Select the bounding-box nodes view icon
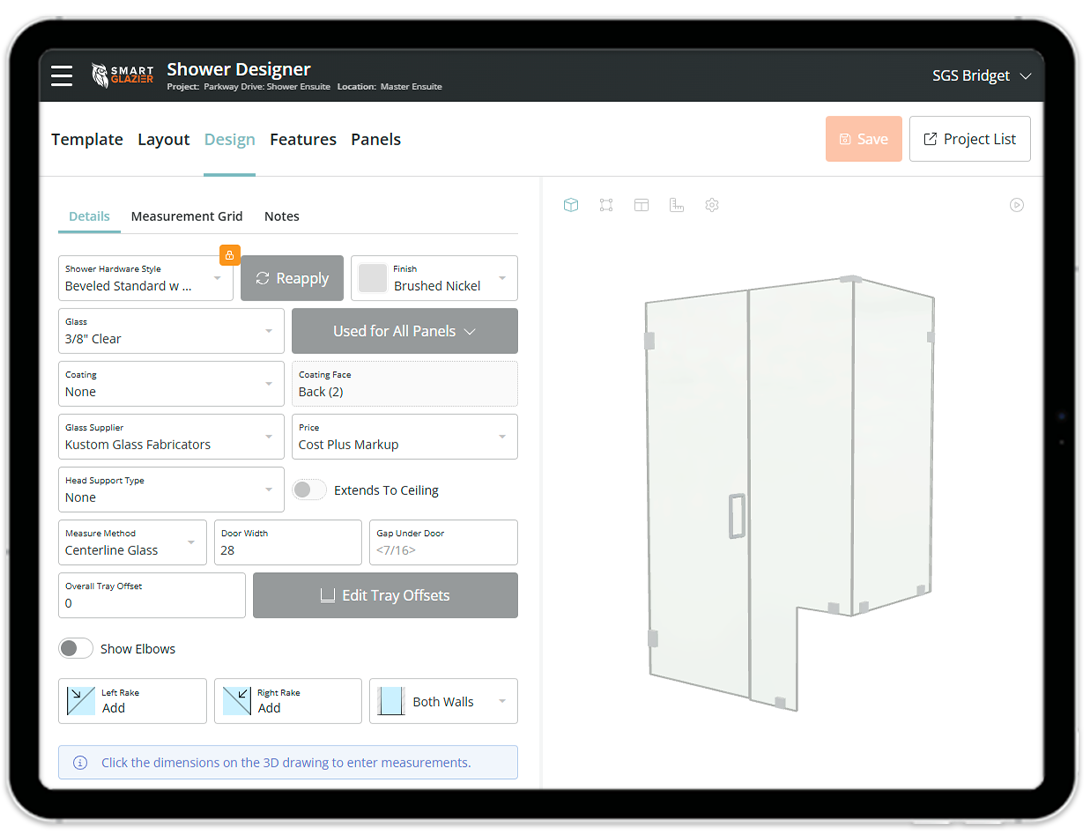 point(606,205)
